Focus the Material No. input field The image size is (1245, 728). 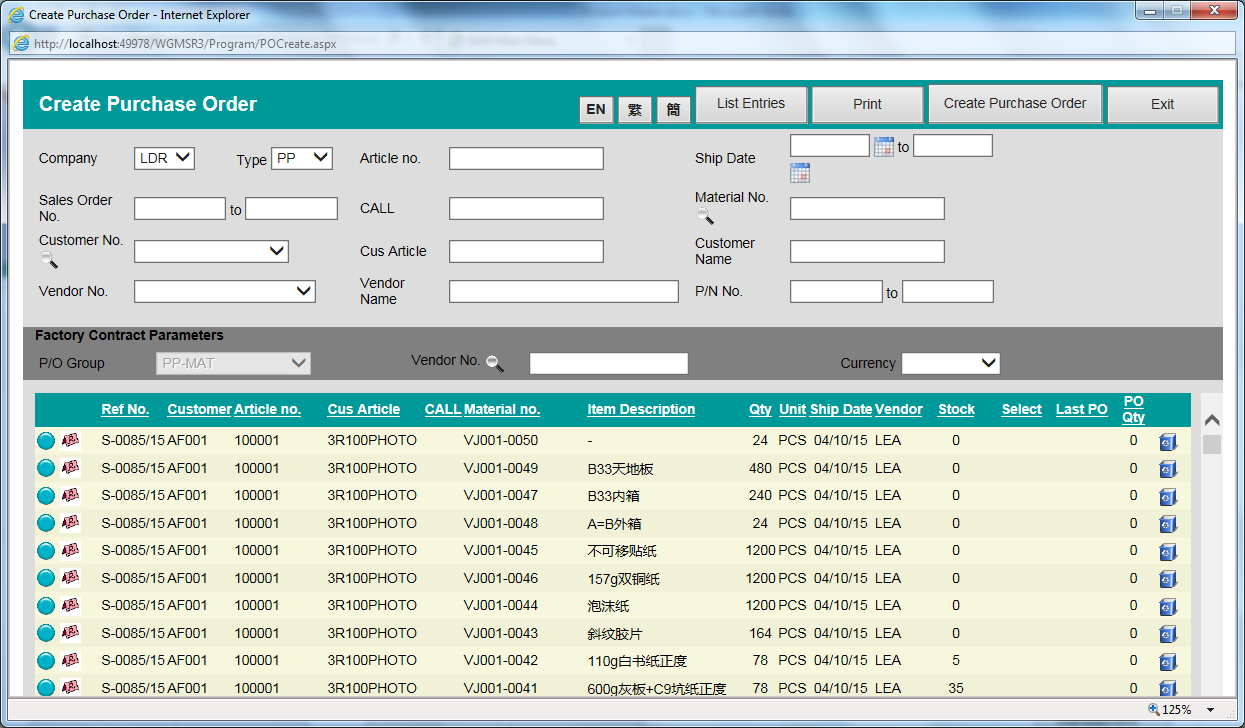coord(867,208)
